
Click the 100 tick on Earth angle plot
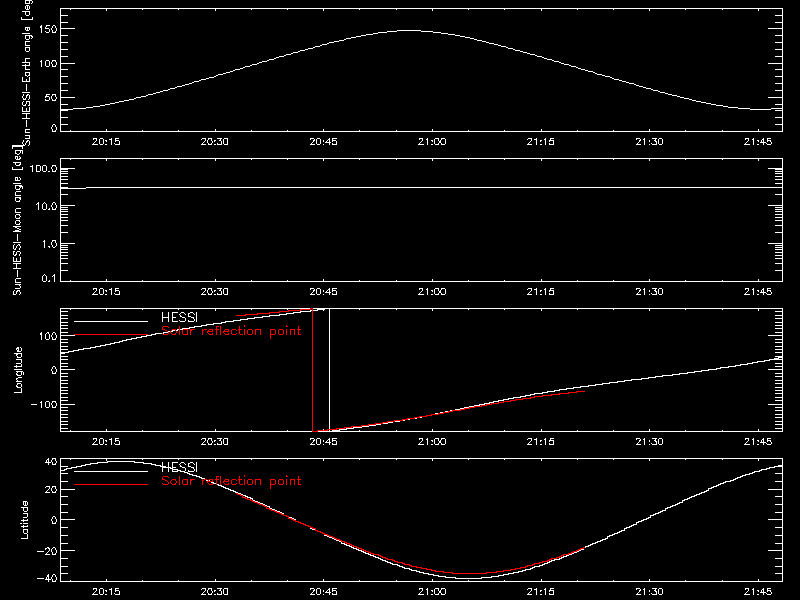tap(48, 64)
